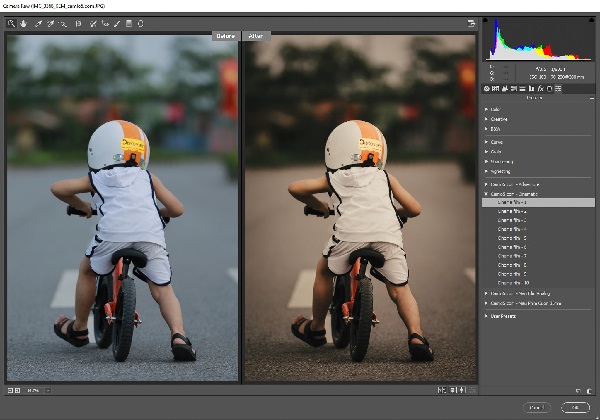The image size is (600, 420).
Task: Expand the User Presets group
Action: coord(486,316)
